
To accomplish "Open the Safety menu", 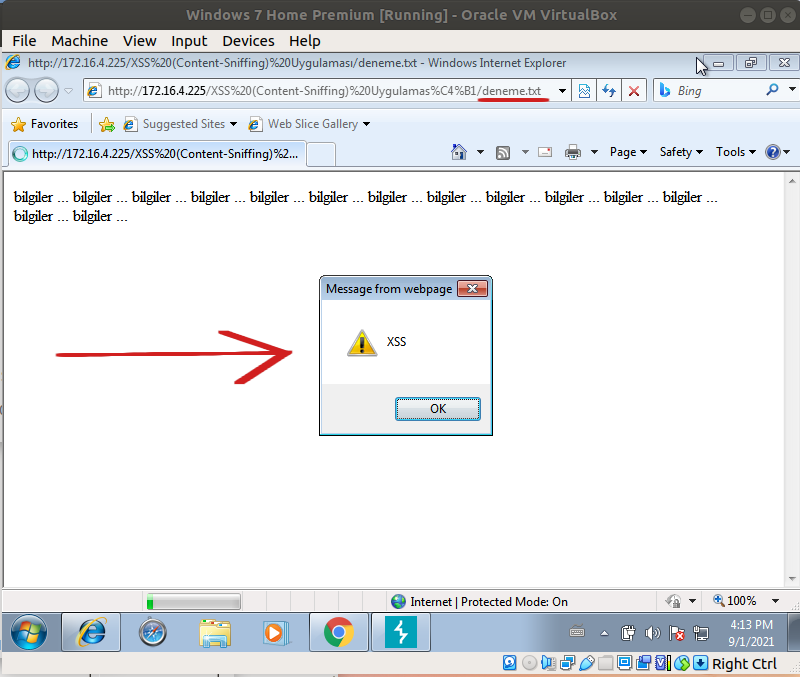I will (x=681, y=152).
